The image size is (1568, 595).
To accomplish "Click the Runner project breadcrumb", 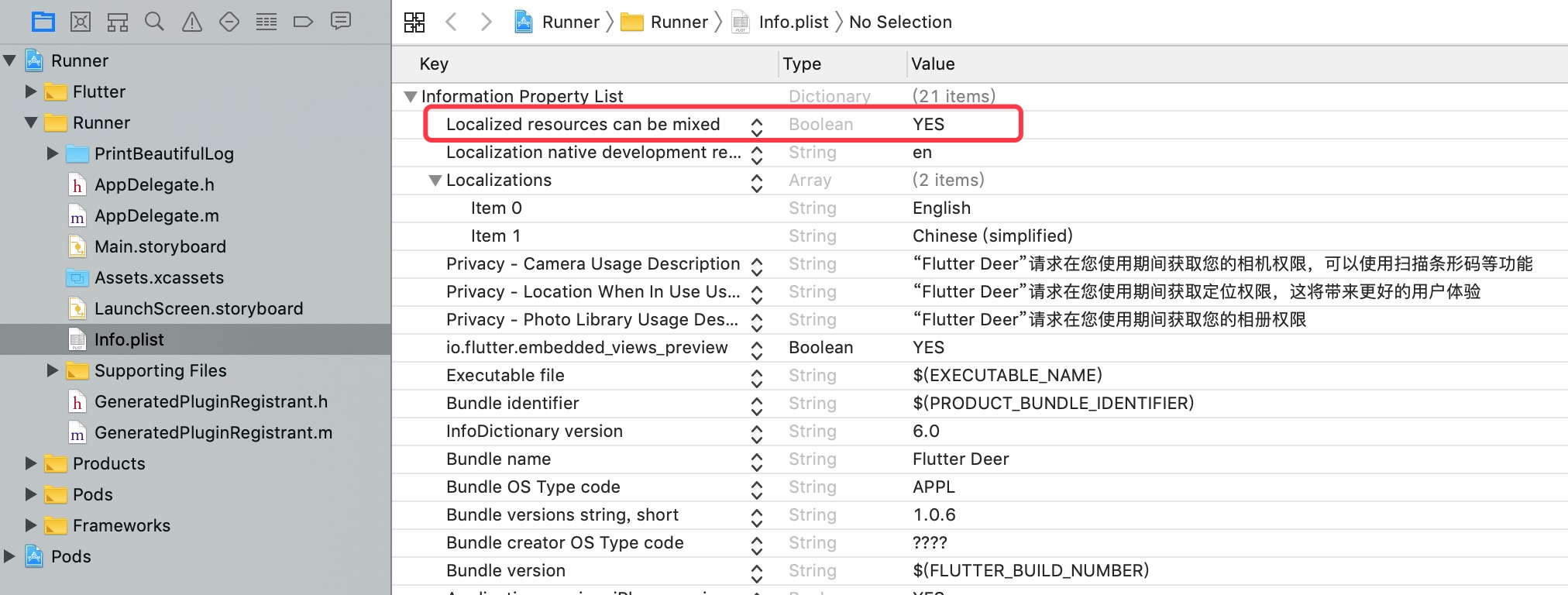I will tap(557, 22).
